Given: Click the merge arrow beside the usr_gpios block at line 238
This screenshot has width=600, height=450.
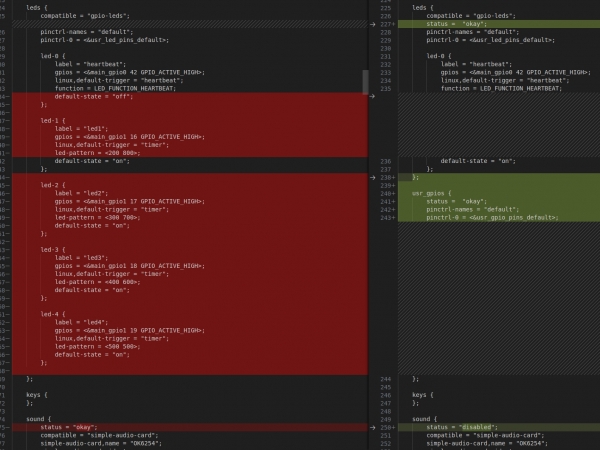Looking at the screenshot, I should coord(373,176).
